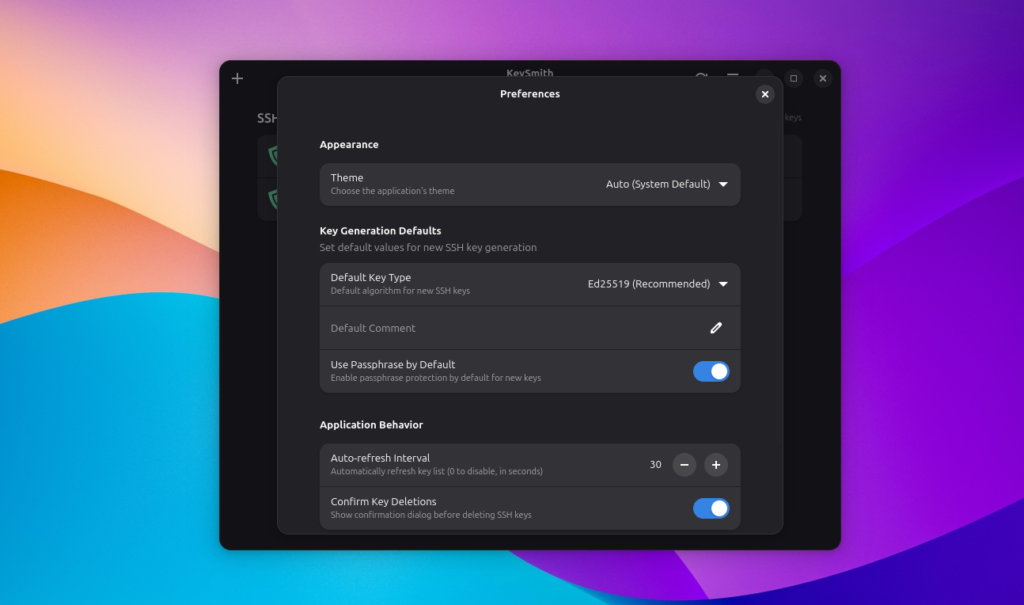Image resolution: width=1024 pixels, height=605 pixels.
Task: Click the Theme row title
Action: (x=347, y=178)
